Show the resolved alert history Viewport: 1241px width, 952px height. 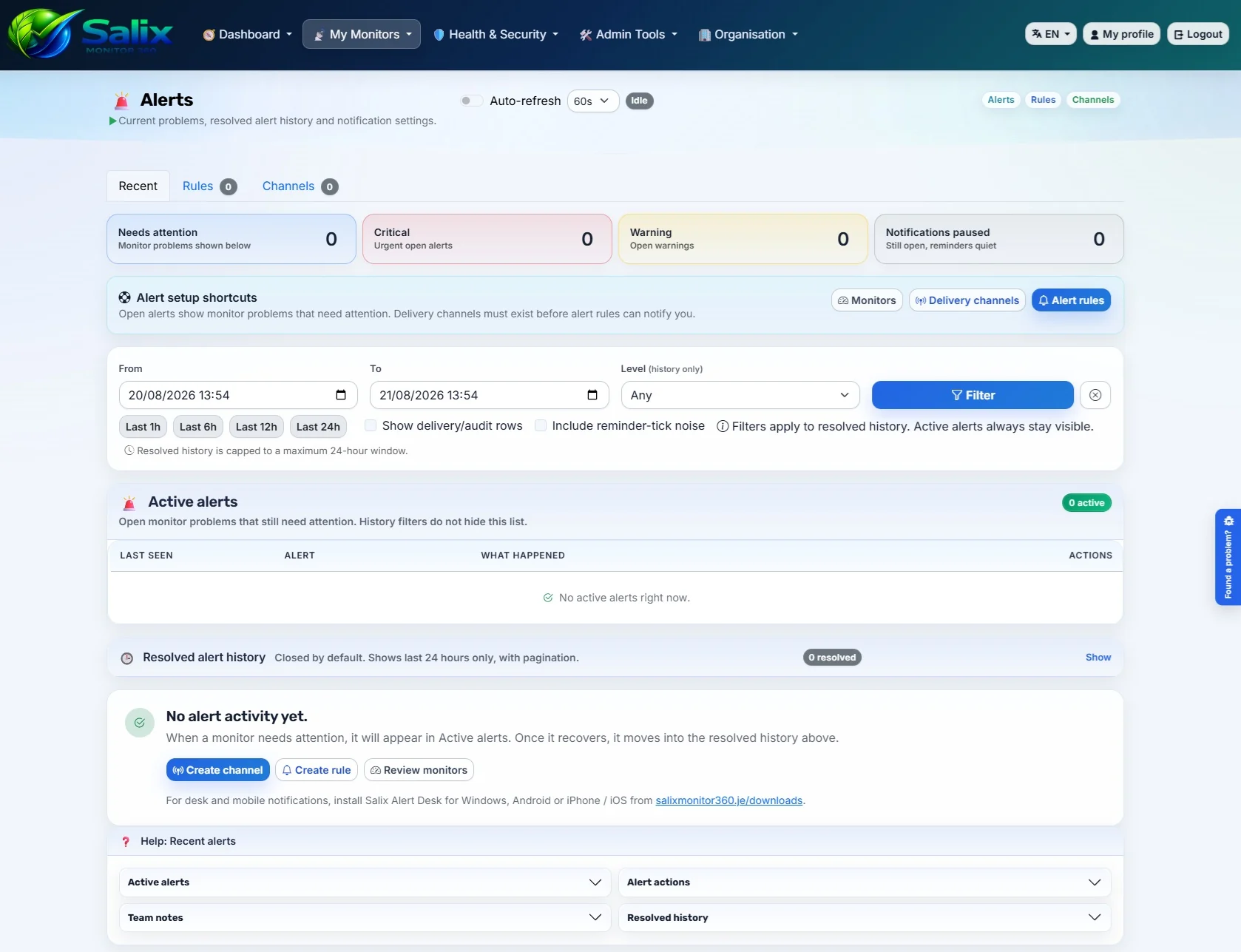1098,658
